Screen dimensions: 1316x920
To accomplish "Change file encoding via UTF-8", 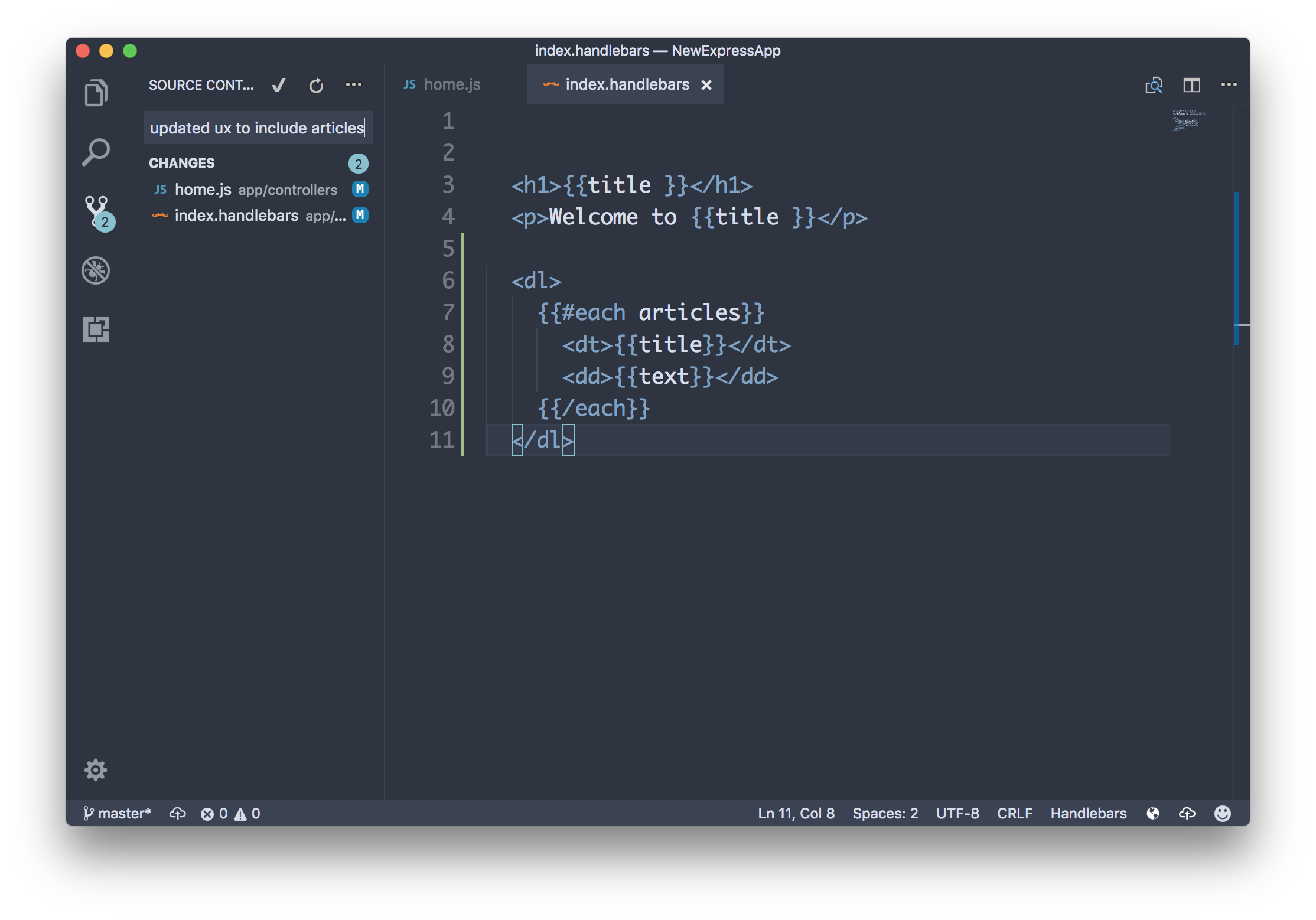I will [x=957, y=813].
